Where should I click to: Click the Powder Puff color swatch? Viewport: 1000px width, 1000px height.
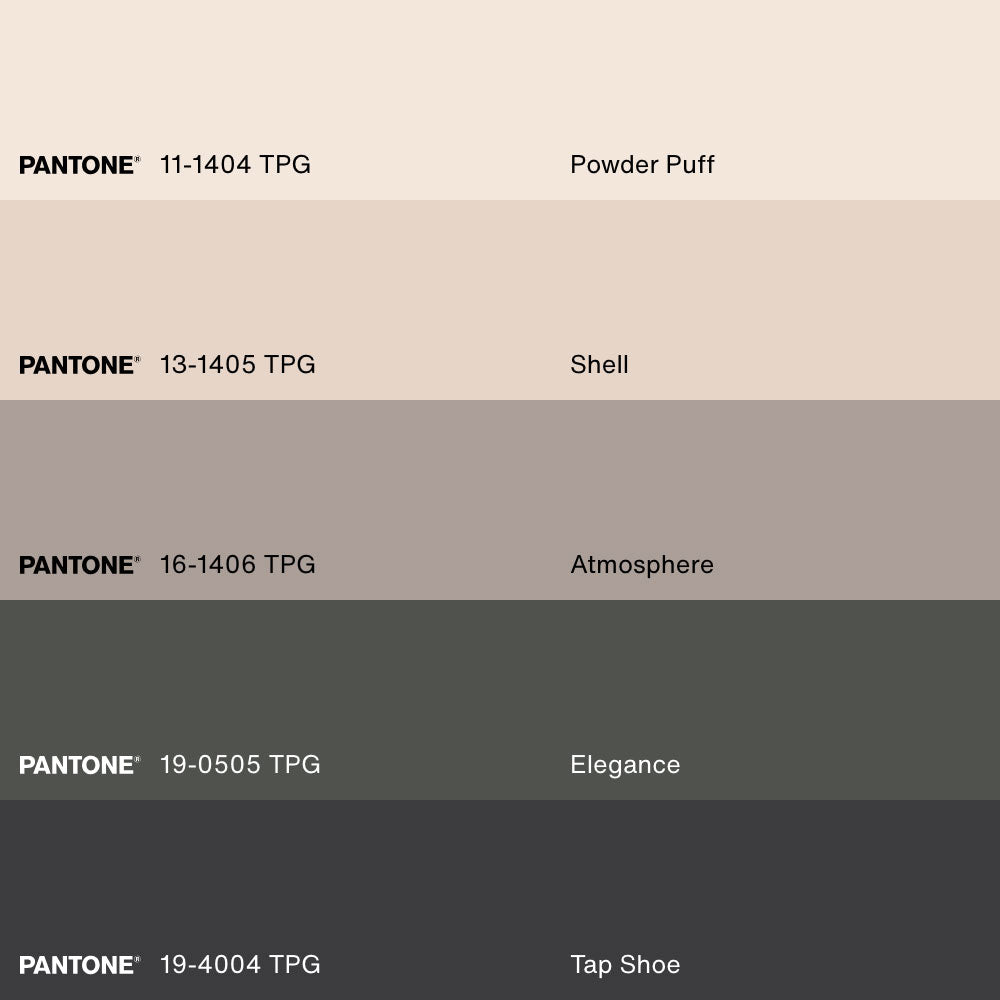500,80
